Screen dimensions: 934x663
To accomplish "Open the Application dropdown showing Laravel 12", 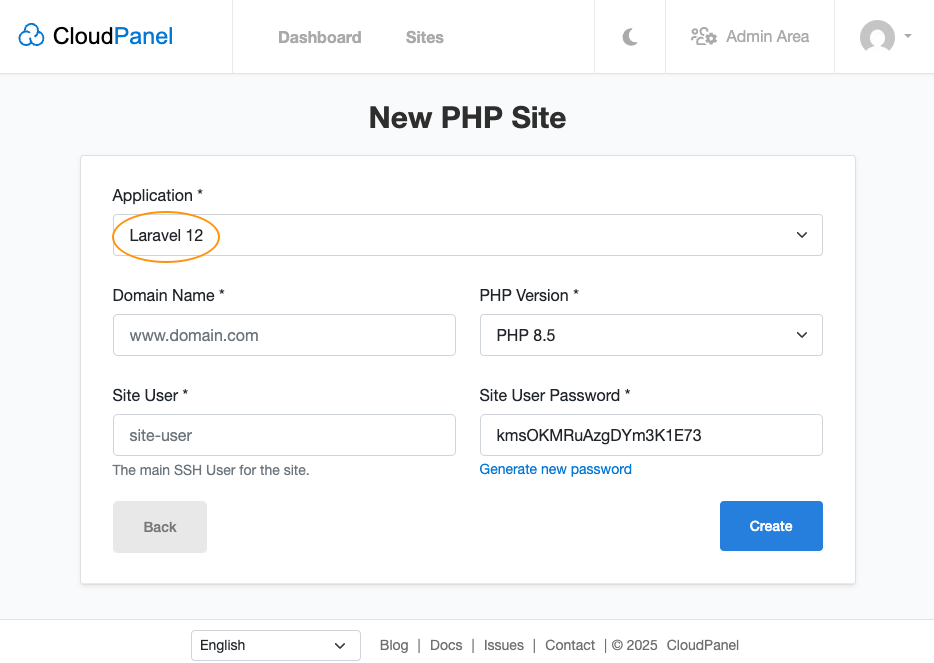I will (x=467, y=234).
